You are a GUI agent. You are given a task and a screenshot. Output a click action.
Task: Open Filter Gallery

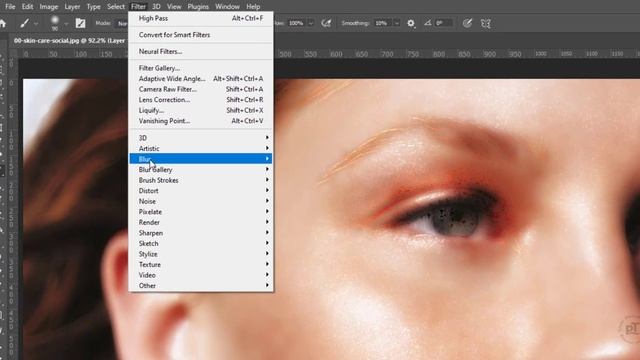tap(201, 68)
